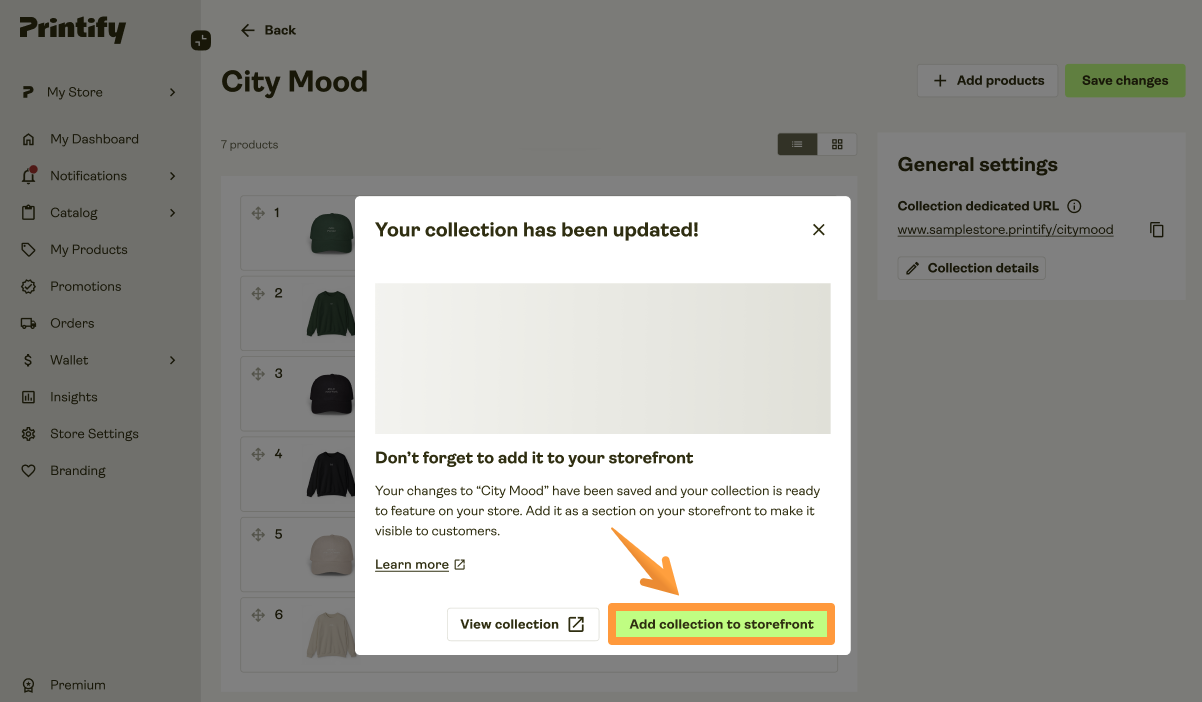
Task: Copy the collection dedicated URL
Action: click(1157, 229)
